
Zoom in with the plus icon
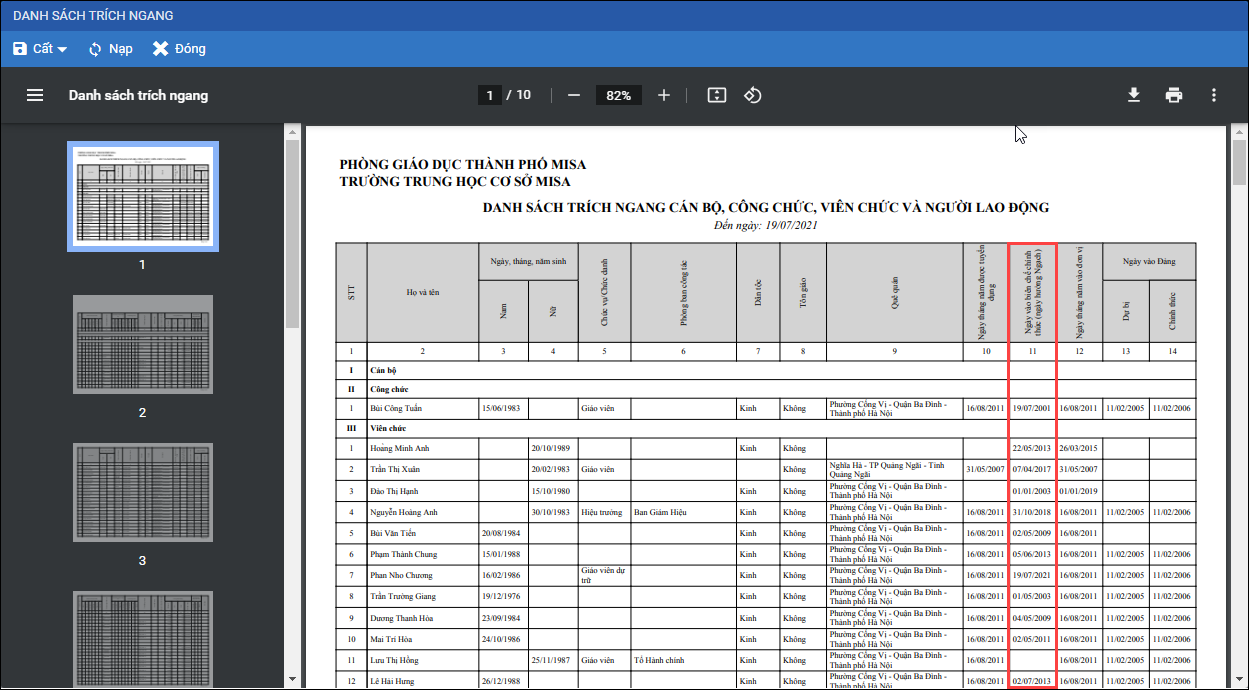pyautogui.click(x=664, y=95)
